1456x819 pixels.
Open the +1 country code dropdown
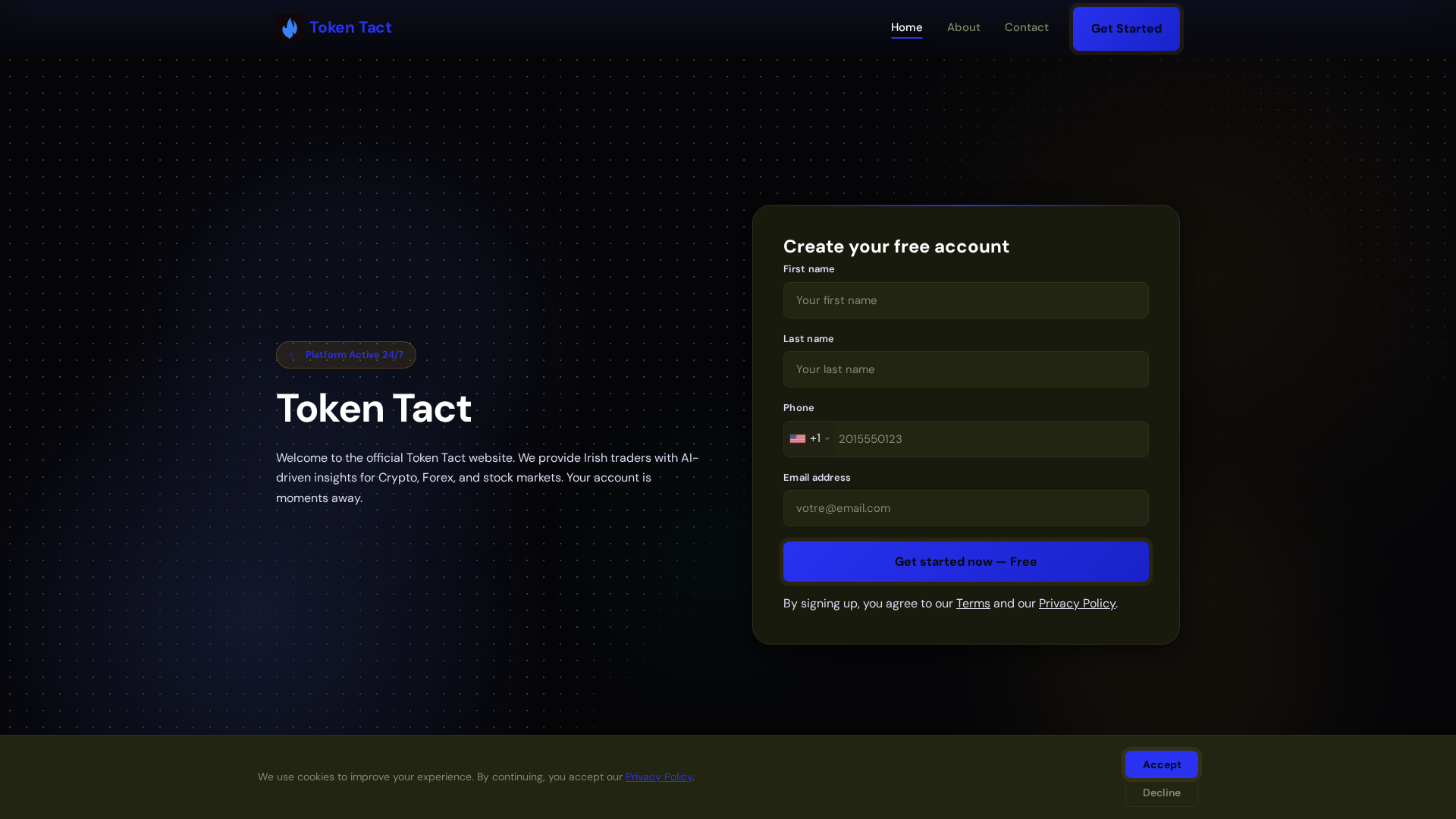810,439
